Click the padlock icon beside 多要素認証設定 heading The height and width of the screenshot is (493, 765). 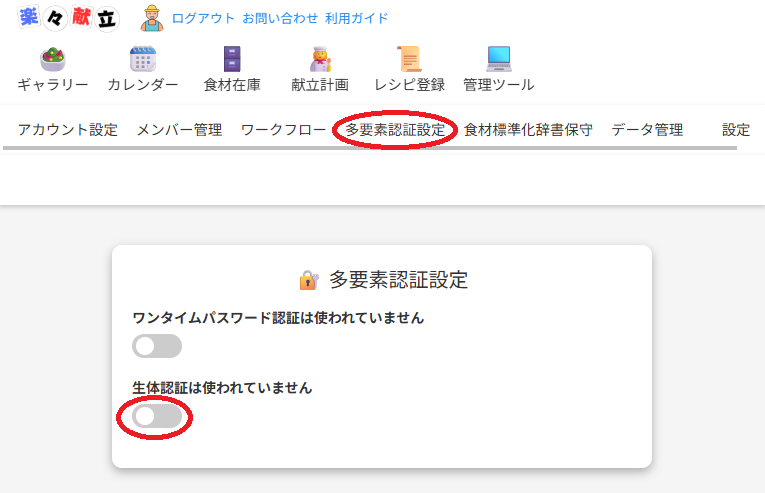pos(309,280)
